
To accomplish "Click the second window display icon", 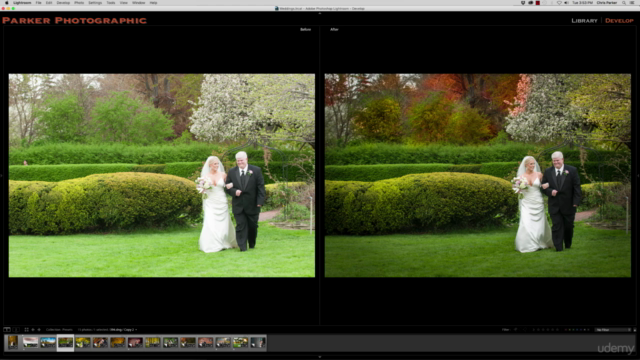I will (x=16, y=329).
